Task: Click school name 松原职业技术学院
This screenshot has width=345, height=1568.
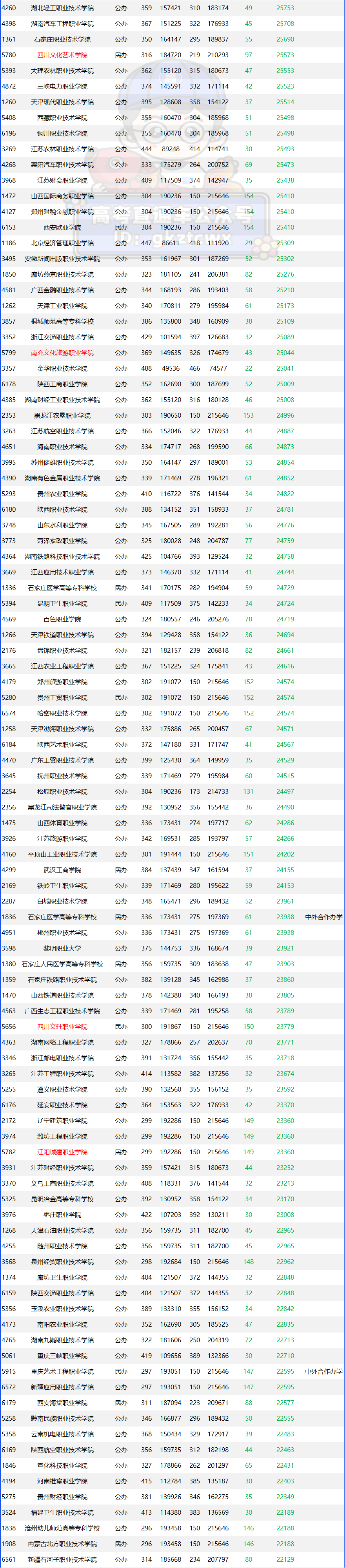Action: pyautogui.click(x=62, y=792)
